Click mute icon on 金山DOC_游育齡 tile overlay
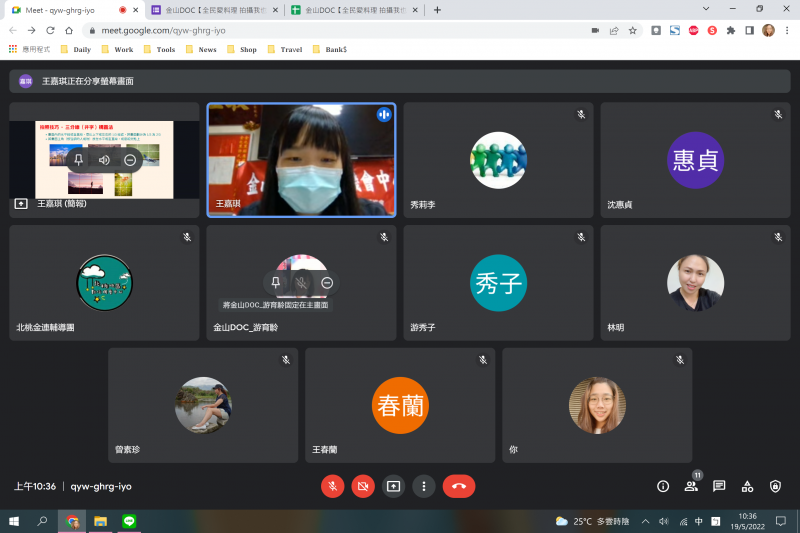Screen dimensions: 800x533 click(302, 283)
